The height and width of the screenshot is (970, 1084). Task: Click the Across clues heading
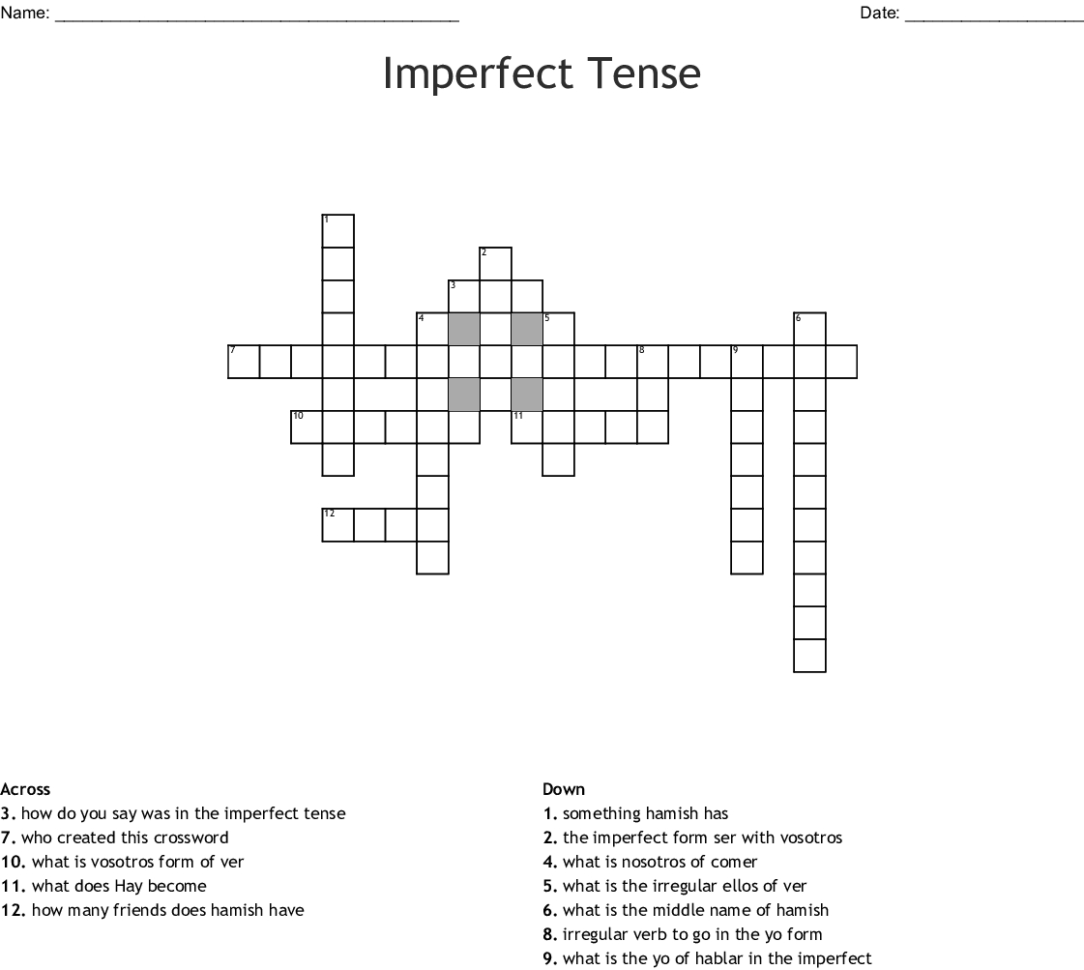tap(26, 789)
